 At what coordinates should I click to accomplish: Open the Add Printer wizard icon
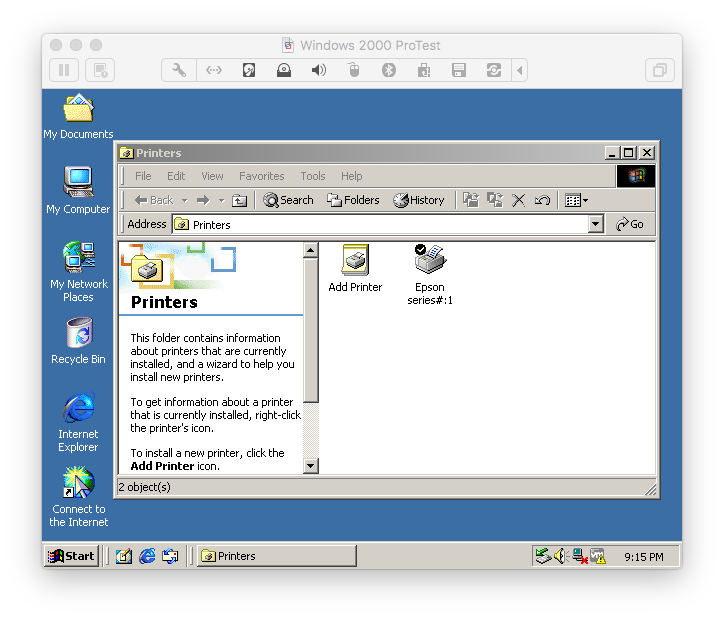click(355, 261)
